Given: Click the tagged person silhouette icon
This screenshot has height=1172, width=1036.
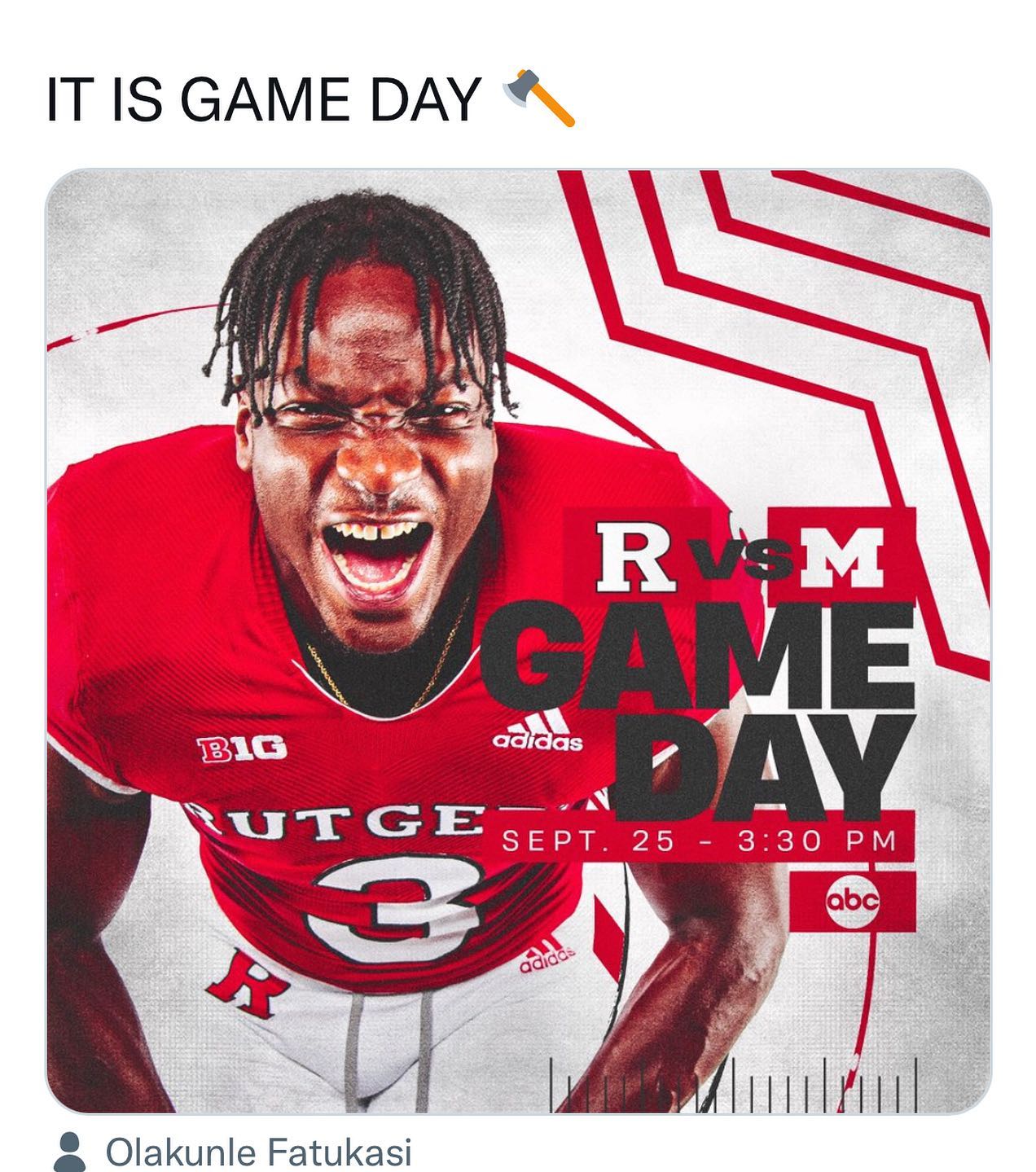Looking at the screenshot, I should click(70, 1152).
